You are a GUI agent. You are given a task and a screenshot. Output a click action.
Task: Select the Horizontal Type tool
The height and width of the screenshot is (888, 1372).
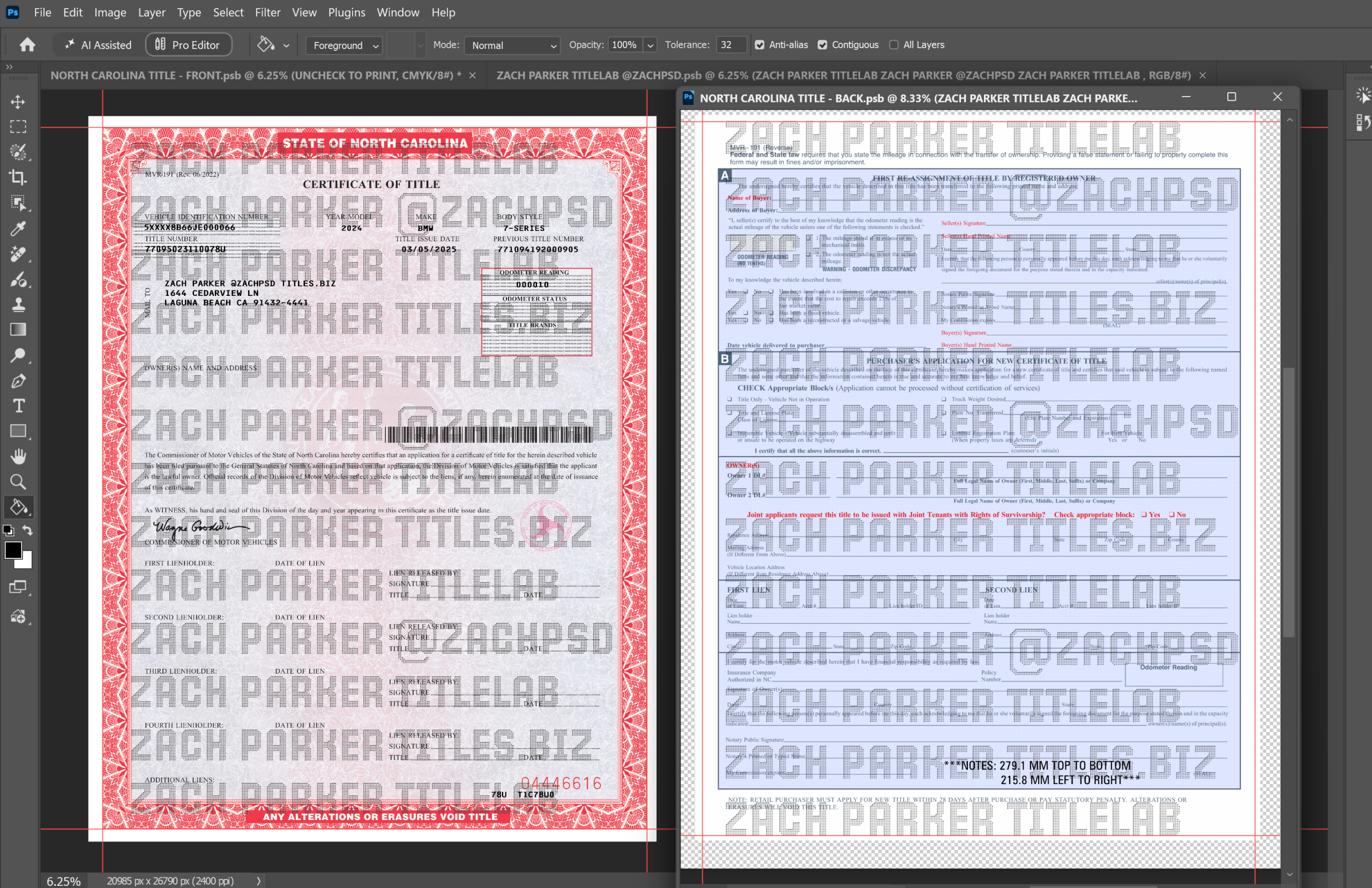pyautogui.click(x=18, y=406)
